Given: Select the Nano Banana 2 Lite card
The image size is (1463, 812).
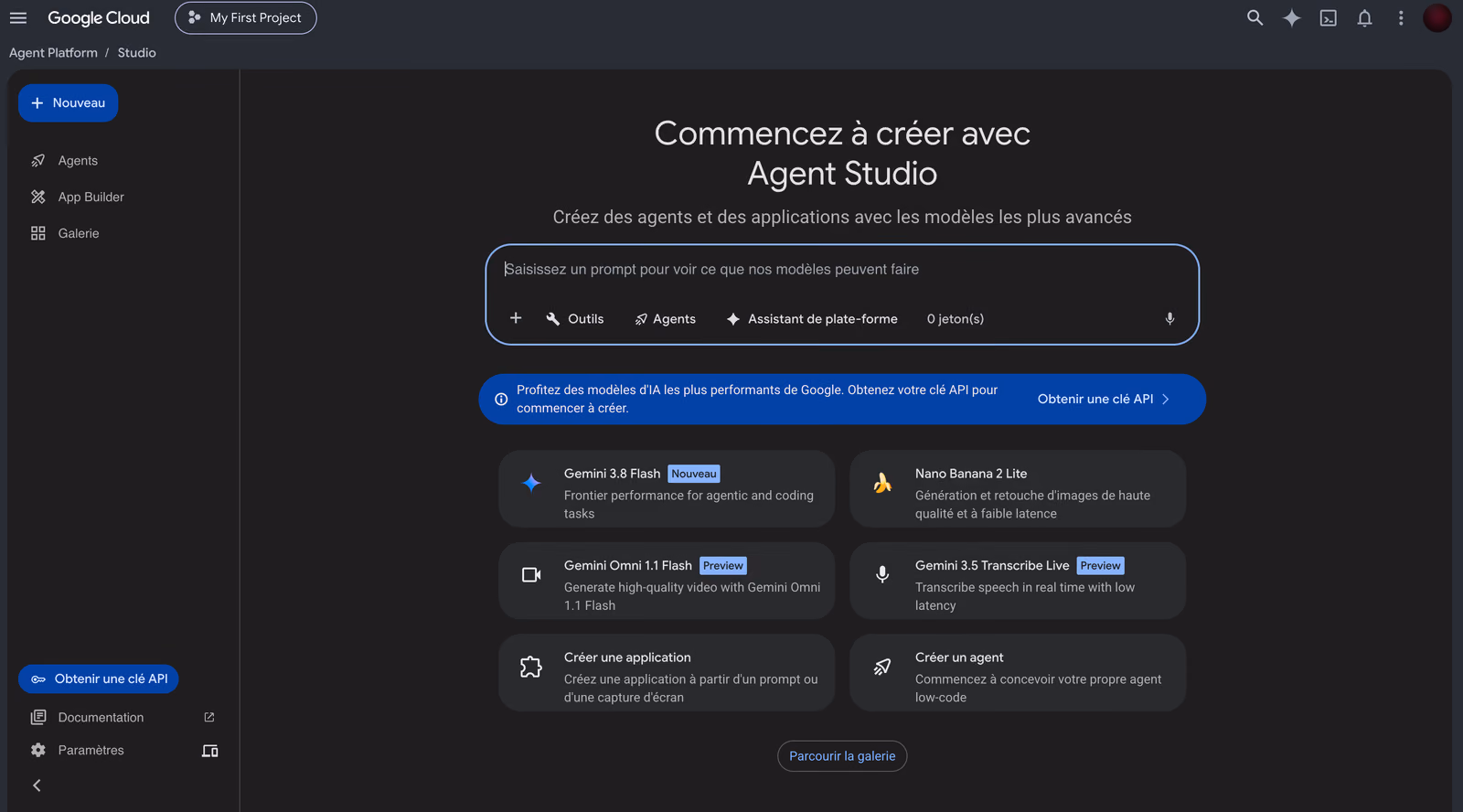Looking at the screenshot, I should (x=1018, y=489).
